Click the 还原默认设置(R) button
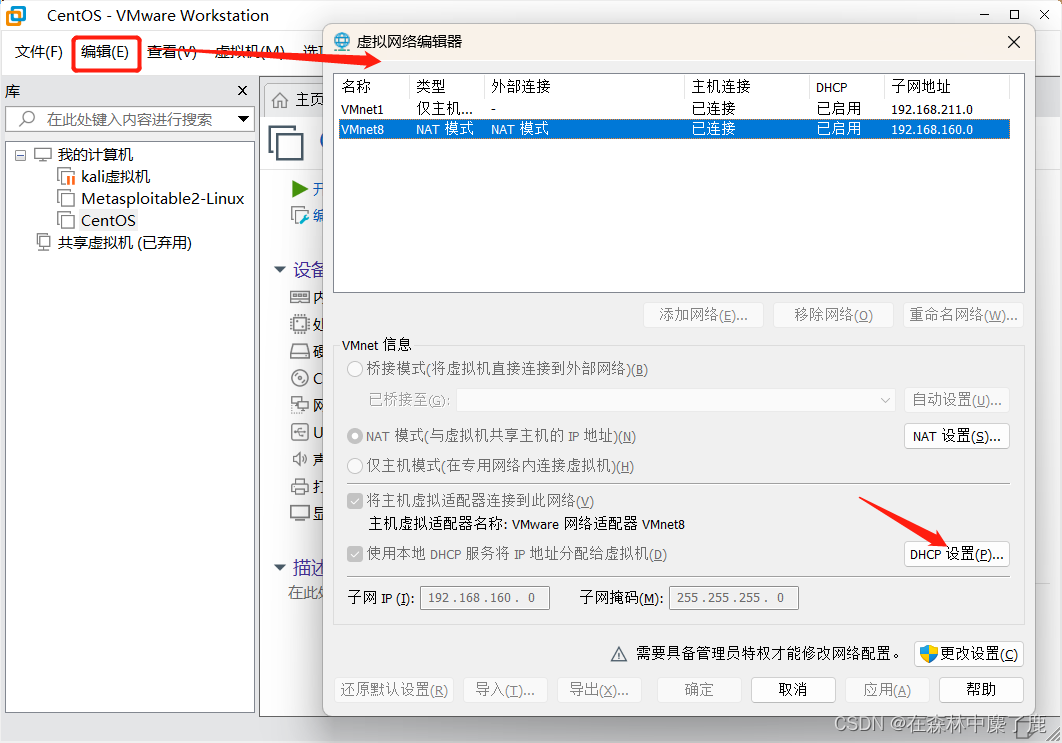This screenshot has height=743, width=1062. coord(394,689)
